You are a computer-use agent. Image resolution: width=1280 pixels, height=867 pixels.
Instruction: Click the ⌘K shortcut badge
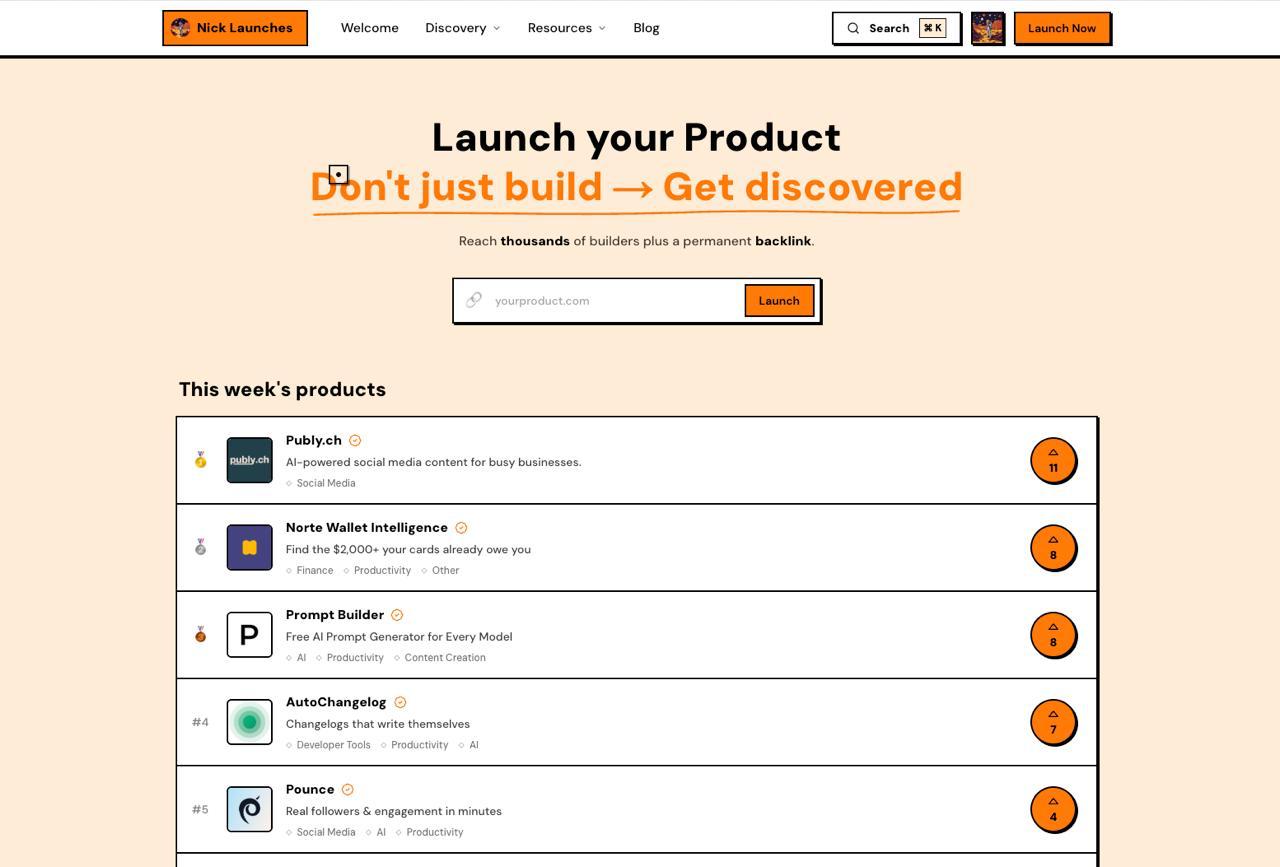click(933, 28)
